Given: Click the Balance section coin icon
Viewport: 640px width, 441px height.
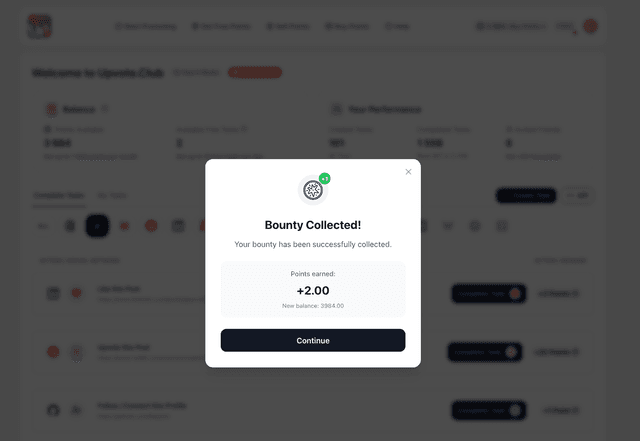Looking at the screenshot, I should 51,109.
